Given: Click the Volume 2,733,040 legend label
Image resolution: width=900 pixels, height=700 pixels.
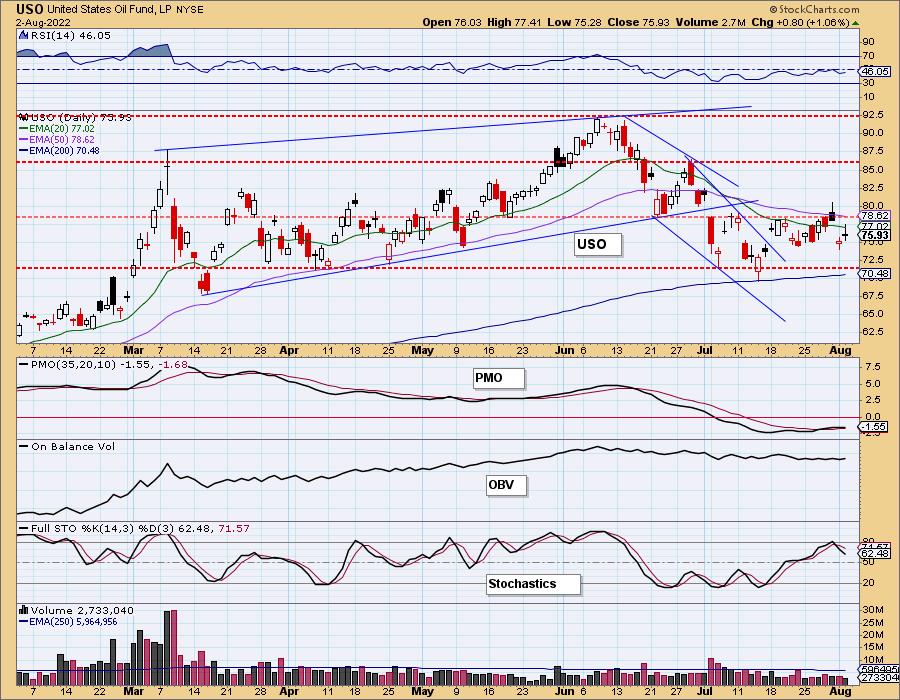Looking at the screenshot, I should [x=82, y=610].
